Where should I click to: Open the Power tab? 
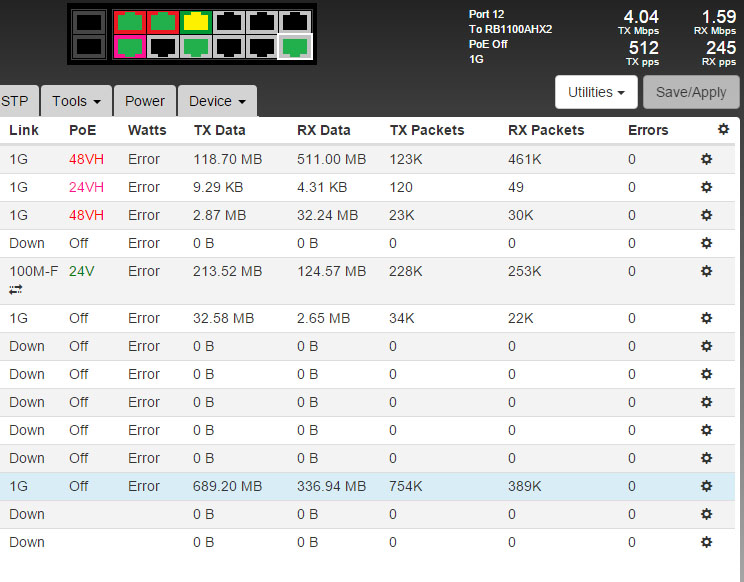click(145, 101)
